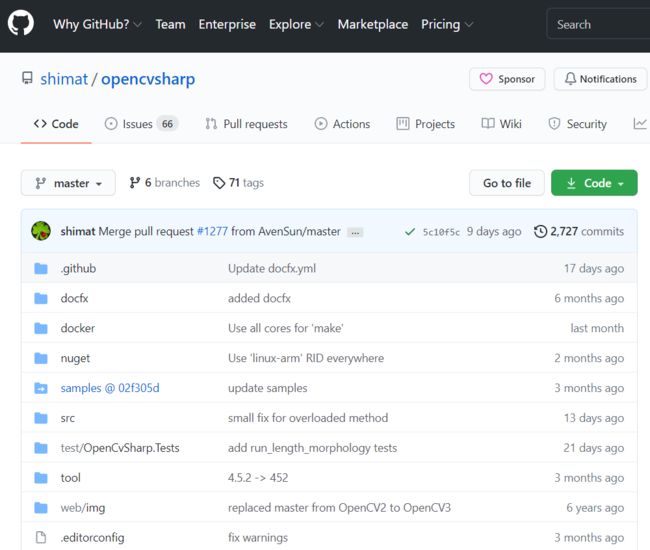650x550 pixels.
Task: Expand the green Code download dropdown
Action: click(594, 183)
